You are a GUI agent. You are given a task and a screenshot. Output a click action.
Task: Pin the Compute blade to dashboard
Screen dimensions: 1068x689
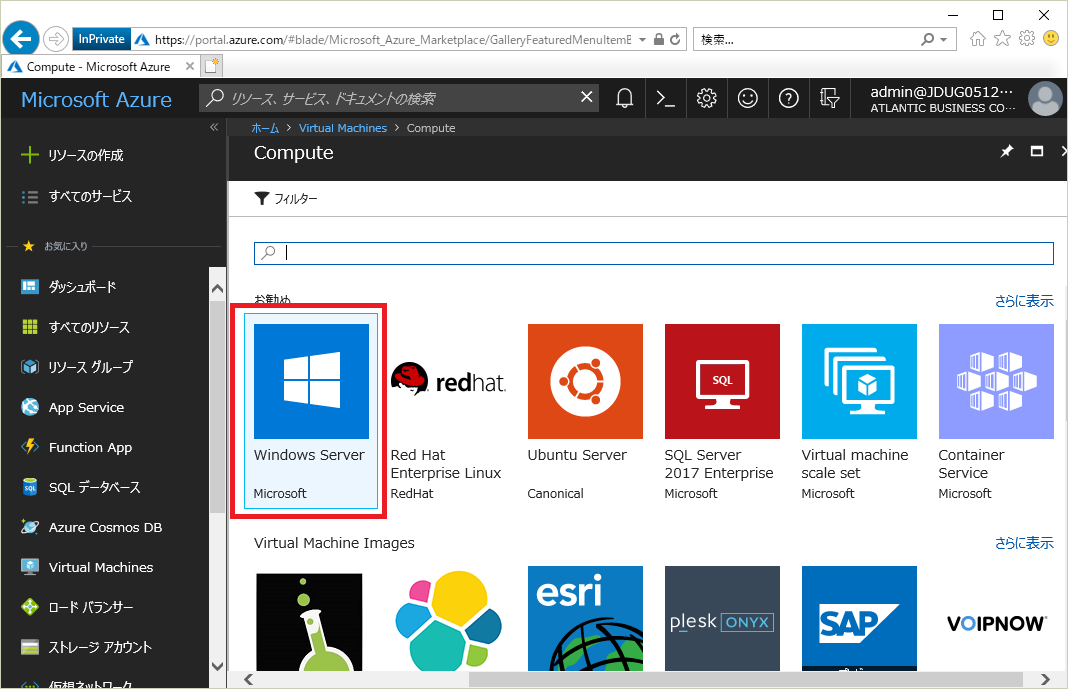1006,151
